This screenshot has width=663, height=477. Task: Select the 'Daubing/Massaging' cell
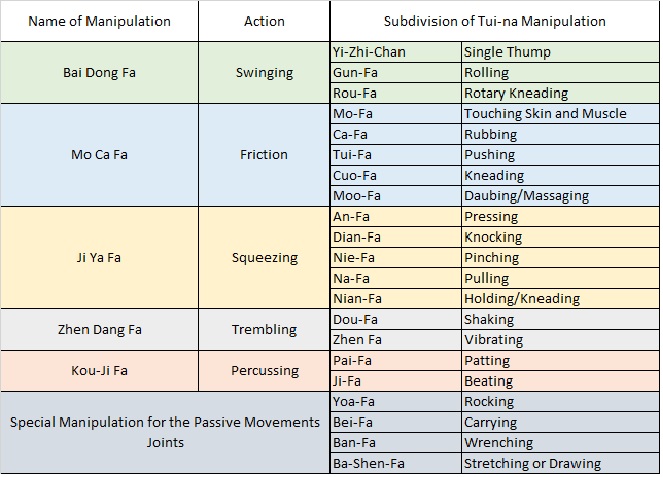point(560,196)
